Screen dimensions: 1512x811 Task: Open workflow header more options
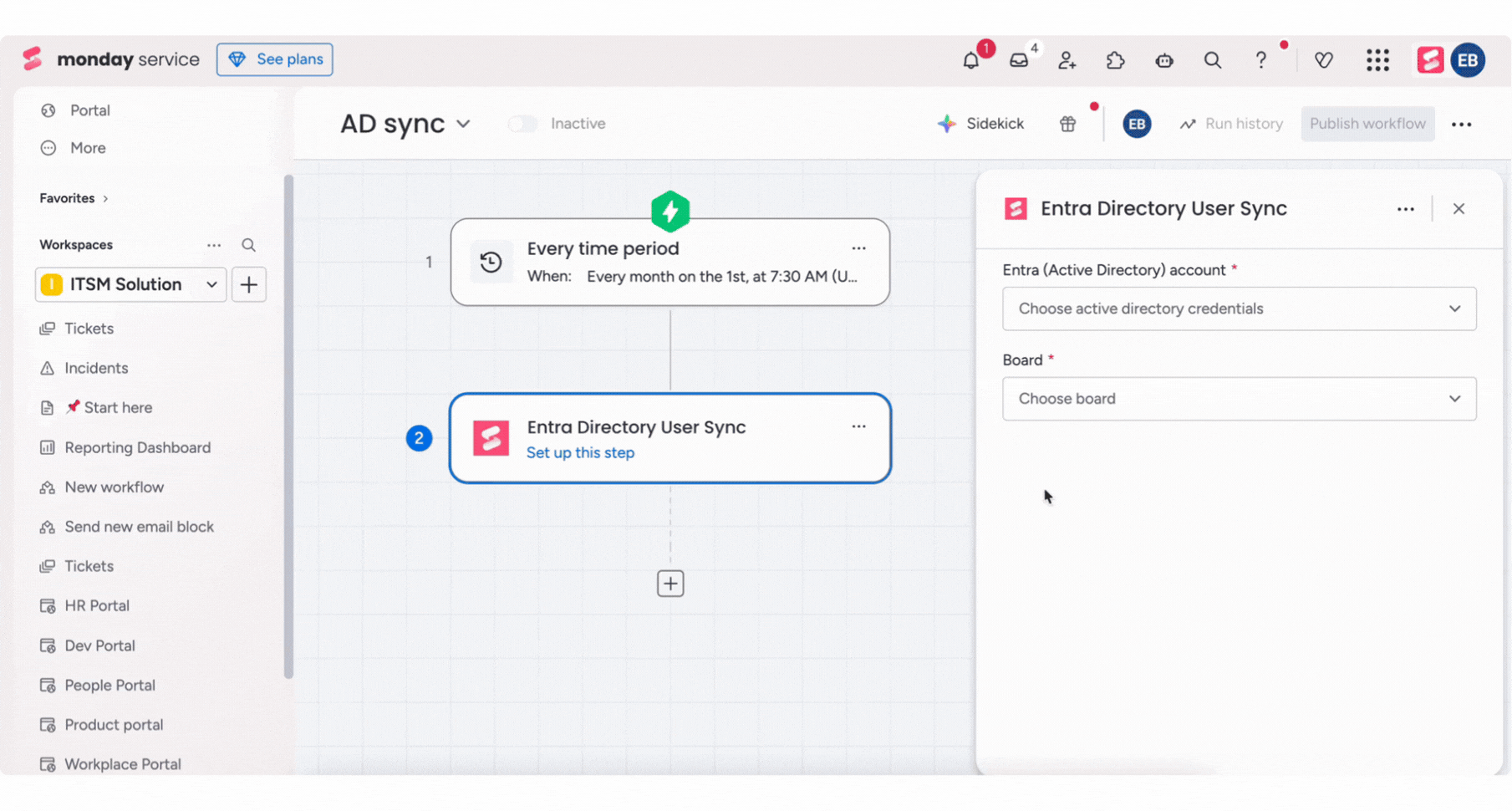tap(1461, 125)
